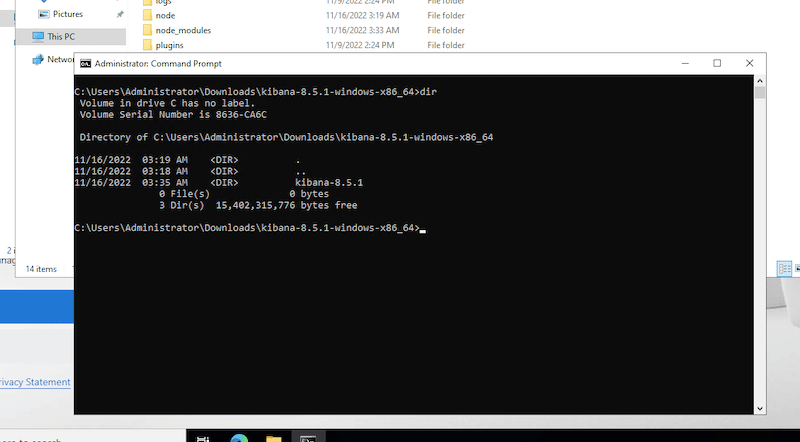Click the command prompt input line cursor

coord(422,229)
